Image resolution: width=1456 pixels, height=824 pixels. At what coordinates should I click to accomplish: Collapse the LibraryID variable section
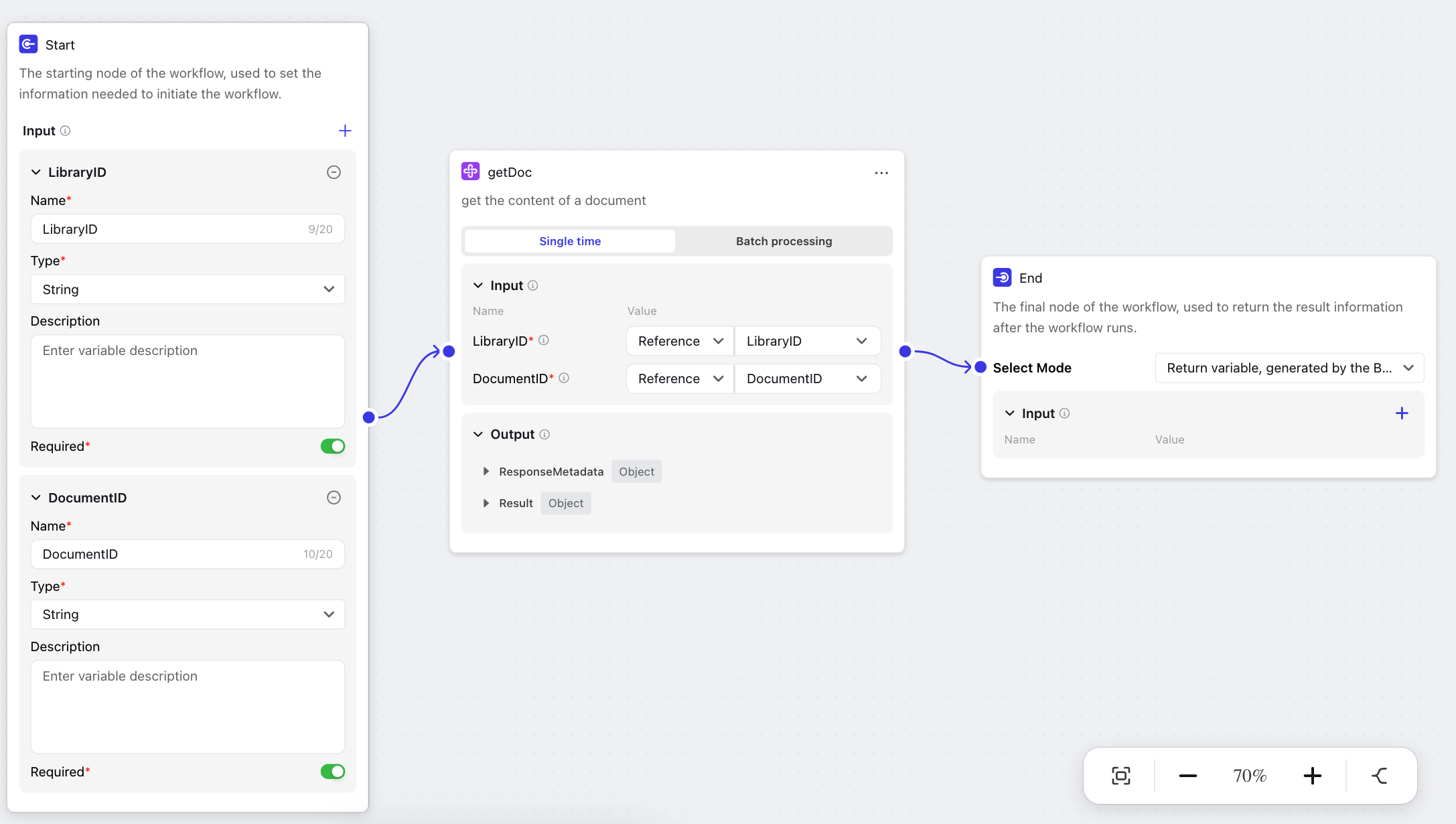pyautogui.click(x=36, y=172)
